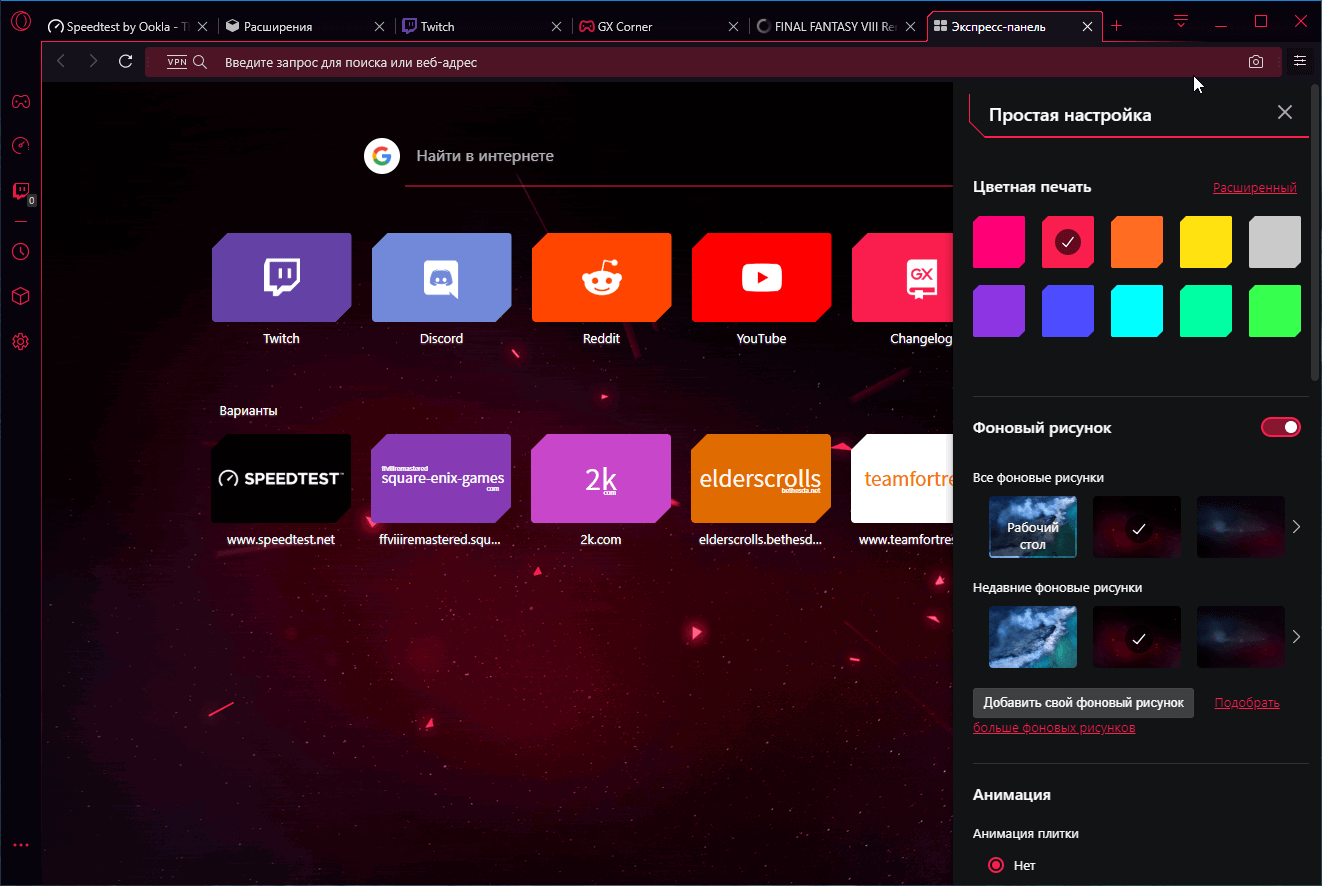Screen dimensions: 1322x886
Task: Open the Расширенный color link
Action: (1255, 188)
